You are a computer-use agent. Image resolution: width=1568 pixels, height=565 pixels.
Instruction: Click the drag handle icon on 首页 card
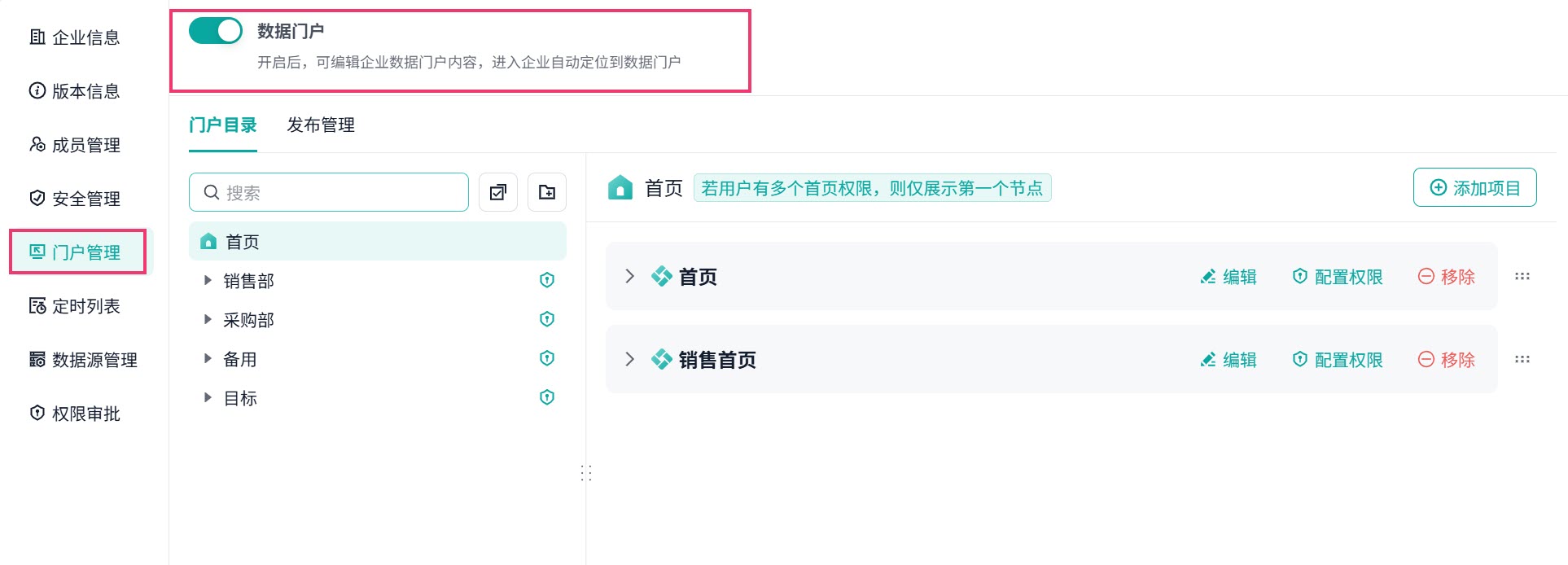[1522, 277]
